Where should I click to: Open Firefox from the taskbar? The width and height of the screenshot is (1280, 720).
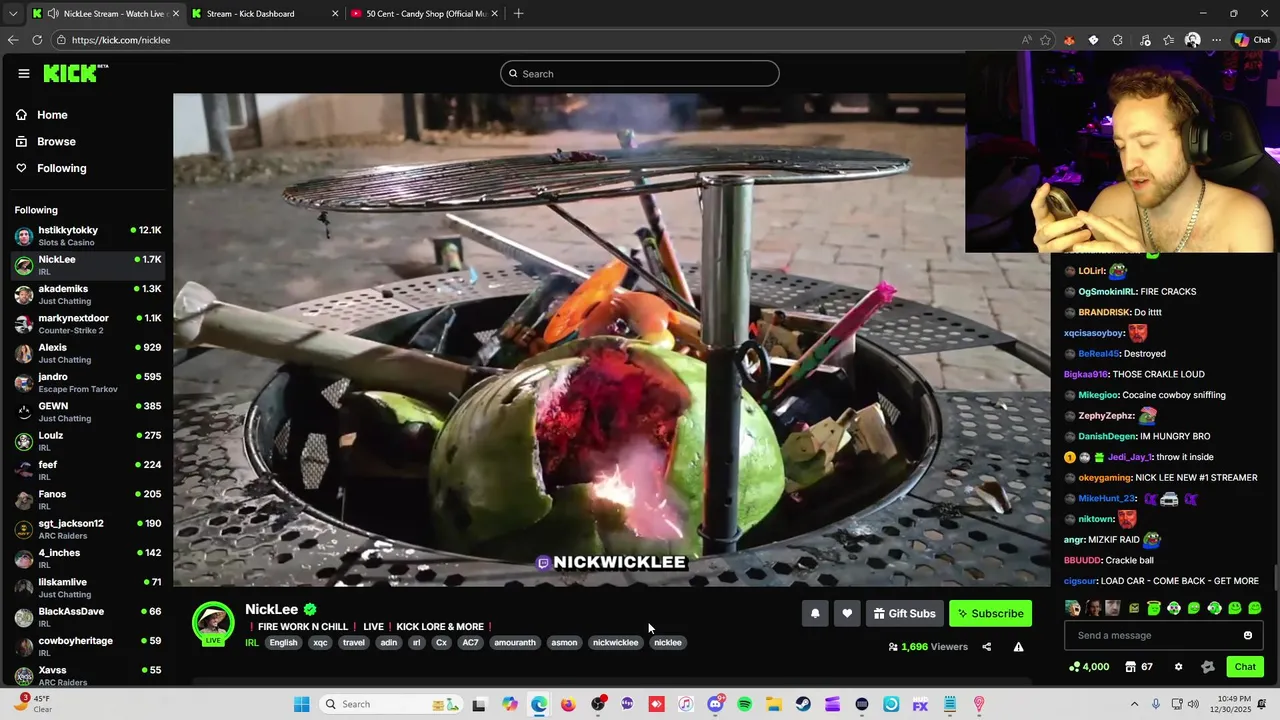point(568,704)
